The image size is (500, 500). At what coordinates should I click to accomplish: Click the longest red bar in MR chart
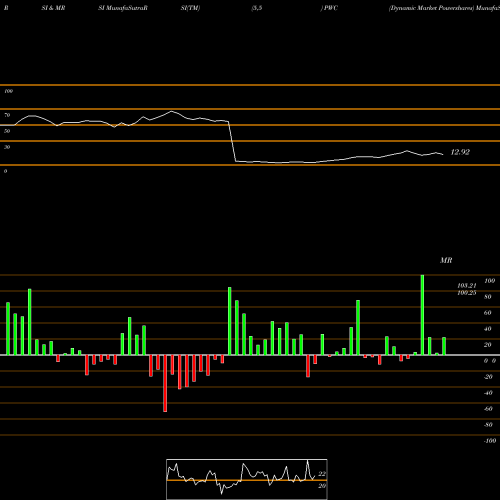[x=165, y=383]
